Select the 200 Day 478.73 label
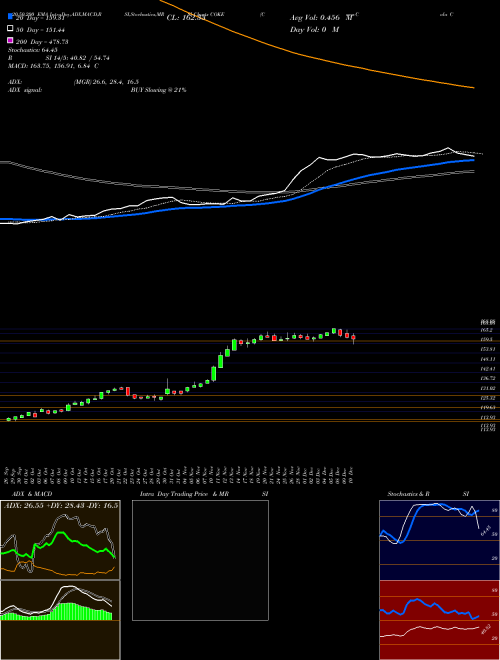Viewport: 500px width, 660px height. click(42, 42)
